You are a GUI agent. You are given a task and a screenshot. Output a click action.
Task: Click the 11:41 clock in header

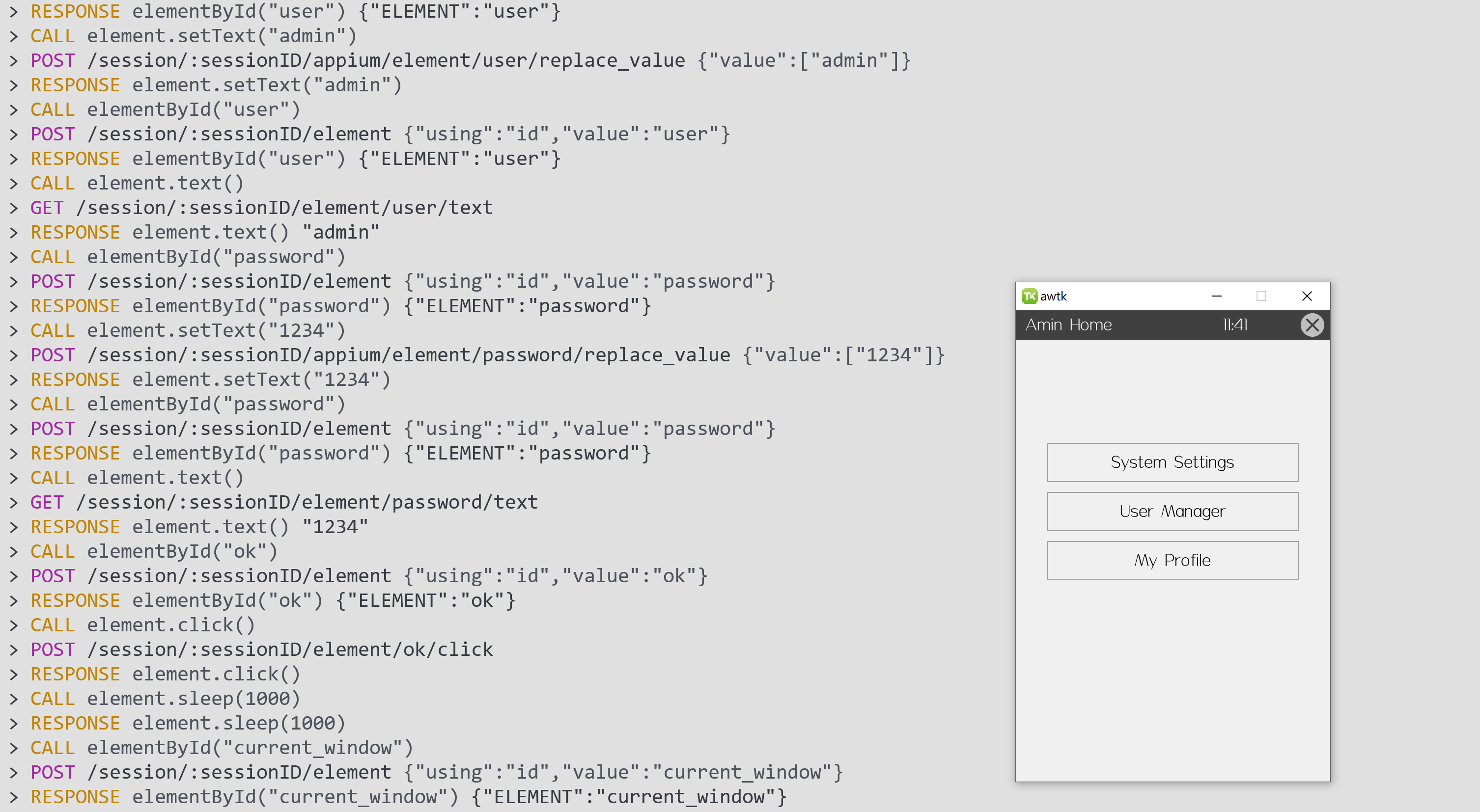1235,325
